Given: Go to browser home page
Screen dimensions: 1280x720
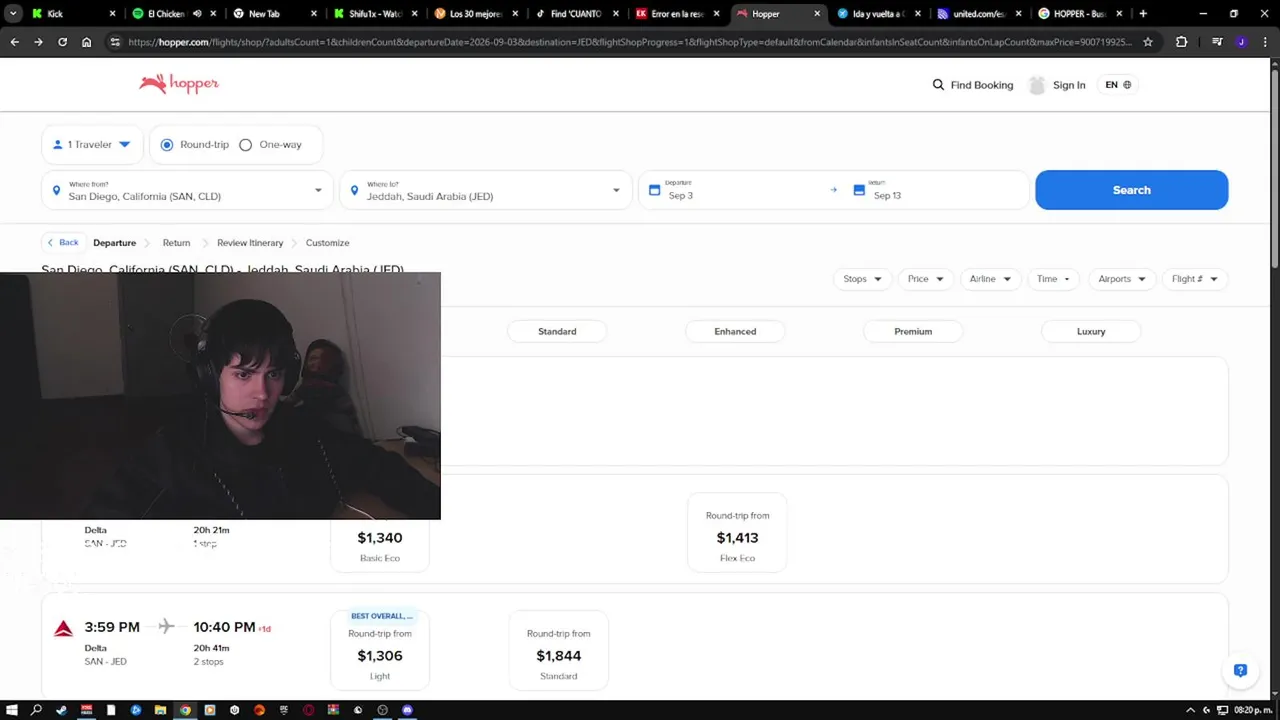Looking at the screenshot, I should tap(86, 42).
